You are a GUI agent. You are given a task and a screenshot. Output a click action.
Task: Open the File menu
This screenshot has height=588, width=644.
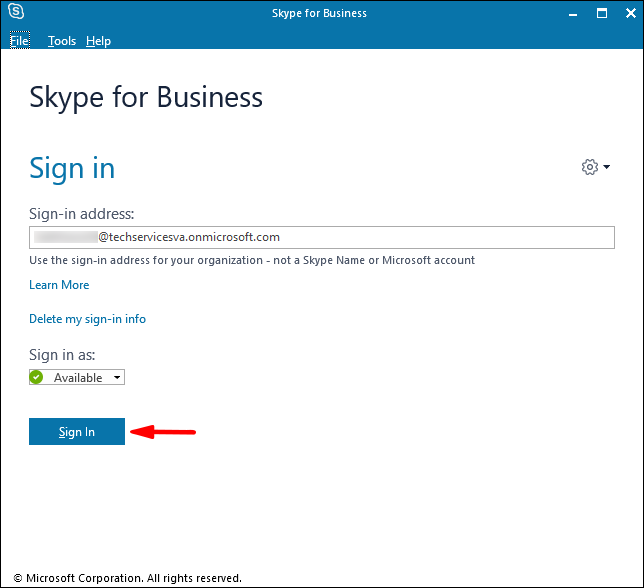(x=20, y=41)
